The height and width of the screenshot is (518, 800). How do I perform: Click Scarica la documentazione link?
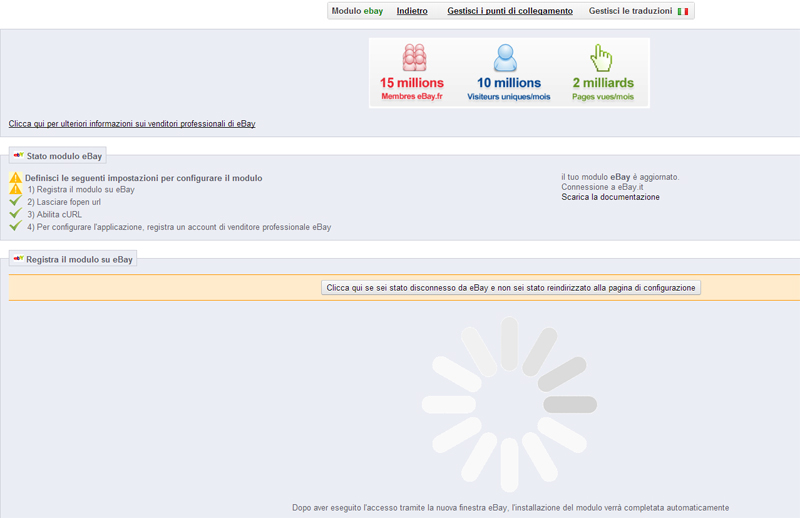[x=610, y=197]
